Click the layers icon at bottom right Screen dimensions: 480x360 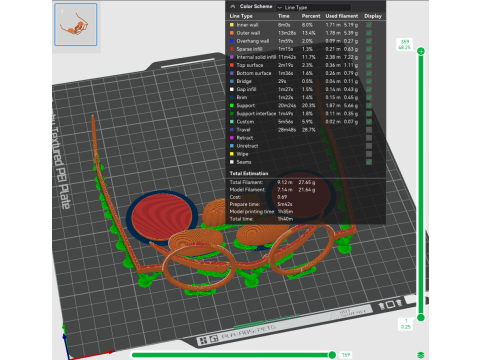click(x=421, y=355)
